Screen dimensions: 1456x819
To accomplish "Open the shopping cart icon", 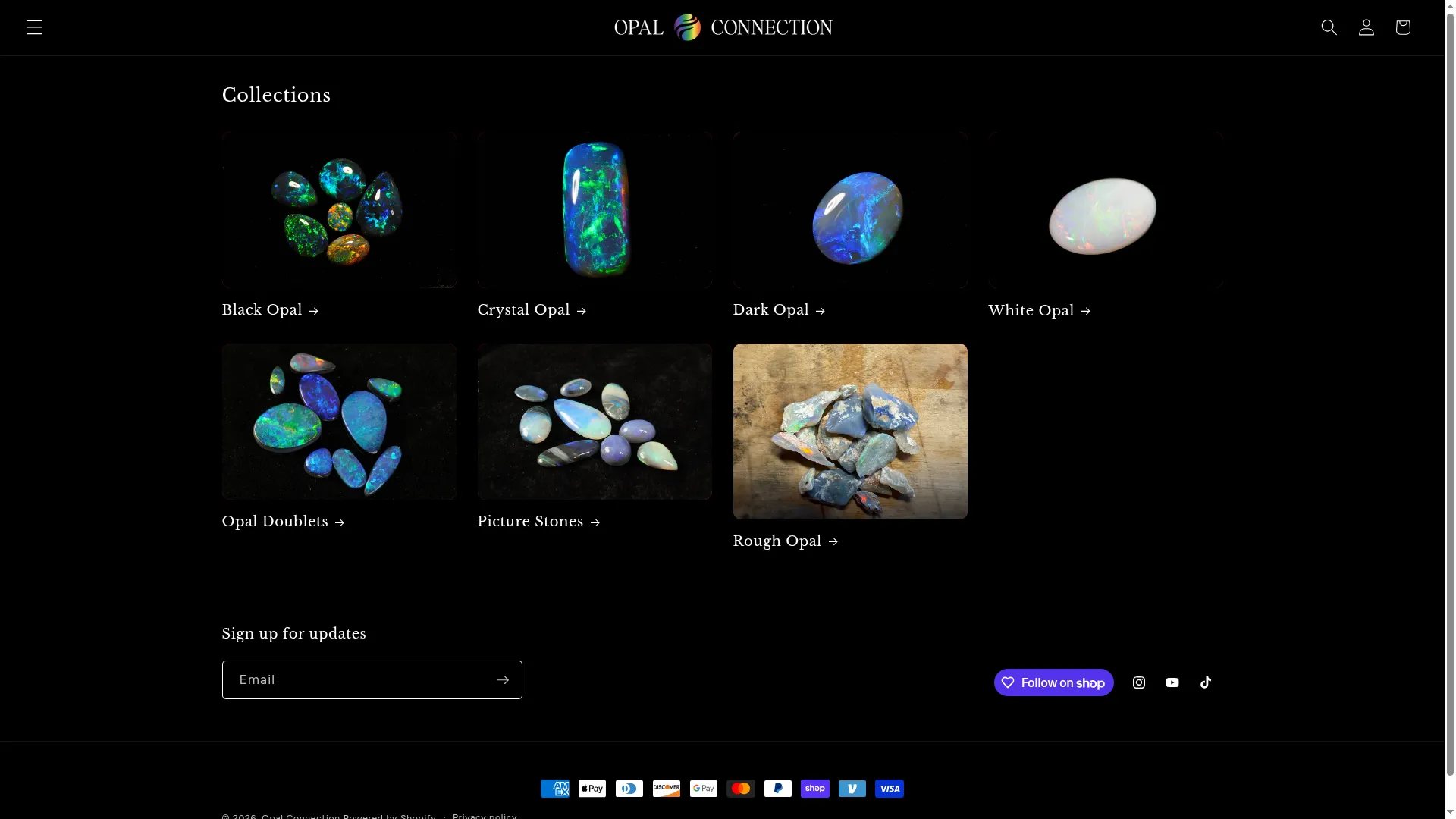I will tap(1403, 27).
